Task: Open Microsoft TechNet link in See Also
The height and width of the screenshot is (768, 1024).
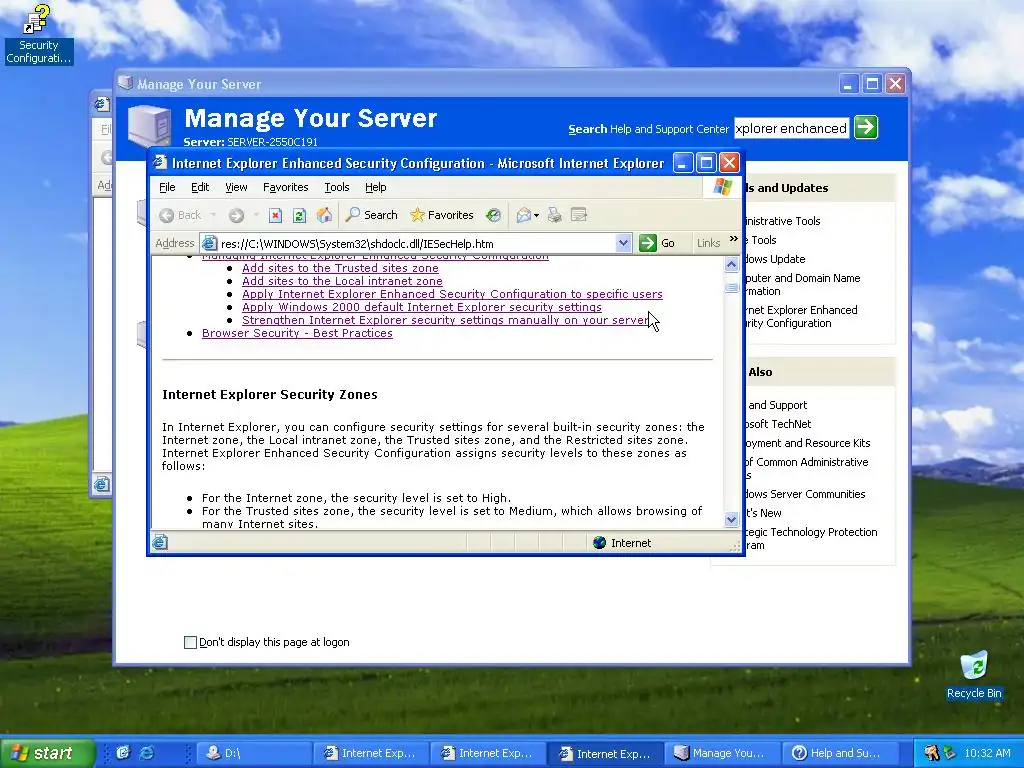Action: (778, 424)
